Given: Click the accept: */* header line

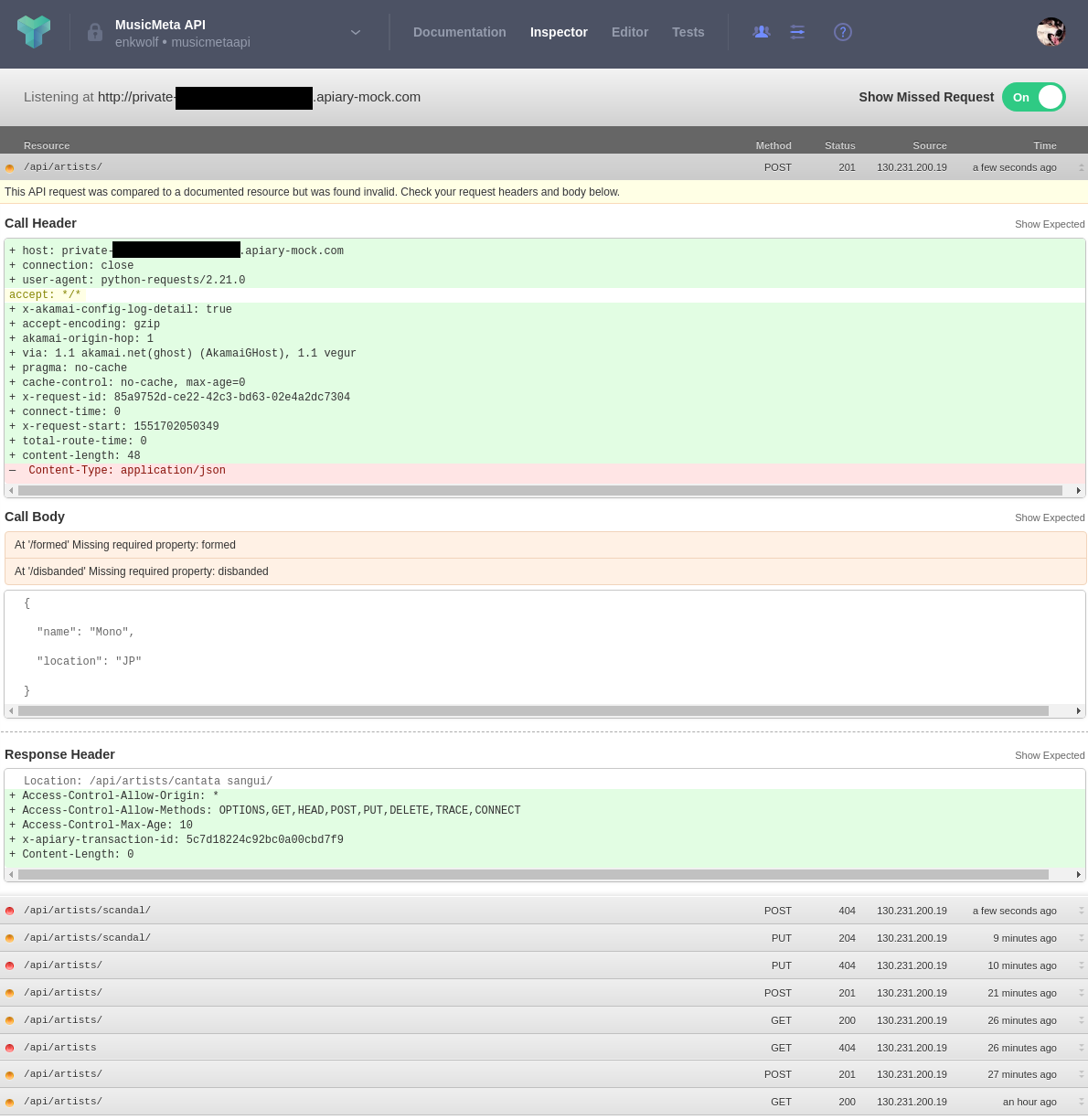Looking at the screenshot, I should 45,295.
